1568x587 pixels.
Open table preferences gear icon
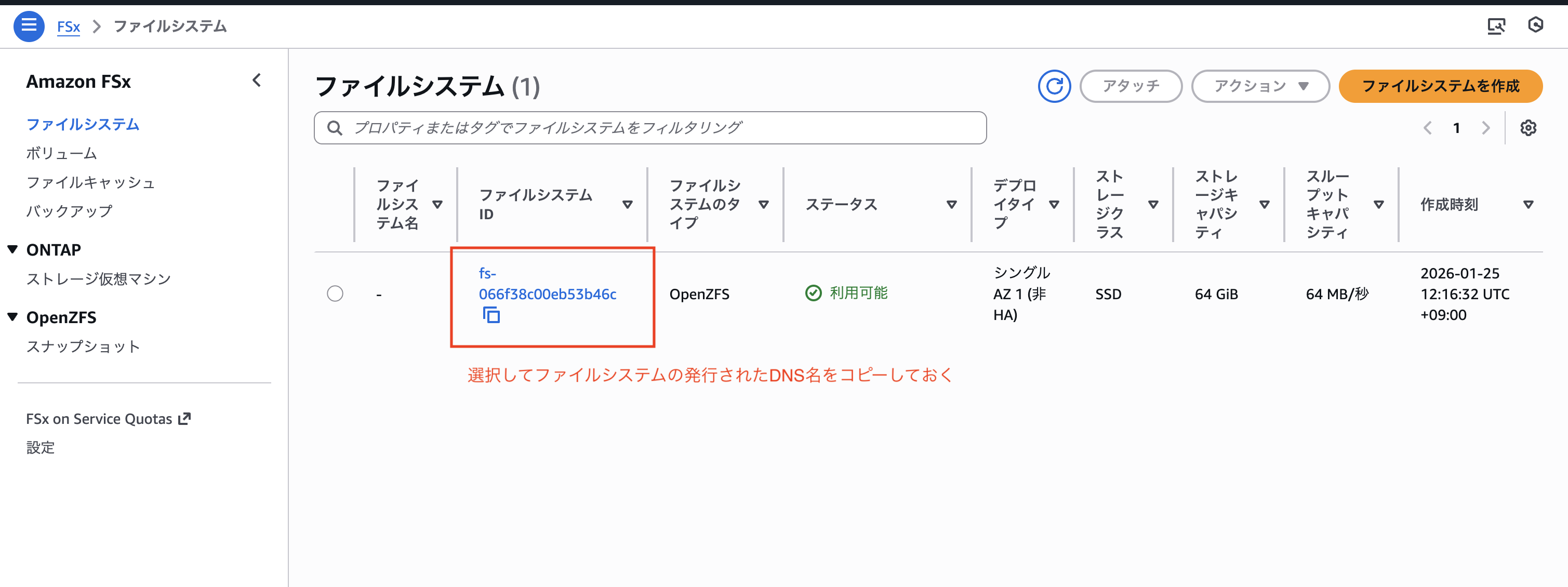(1528, 128)
